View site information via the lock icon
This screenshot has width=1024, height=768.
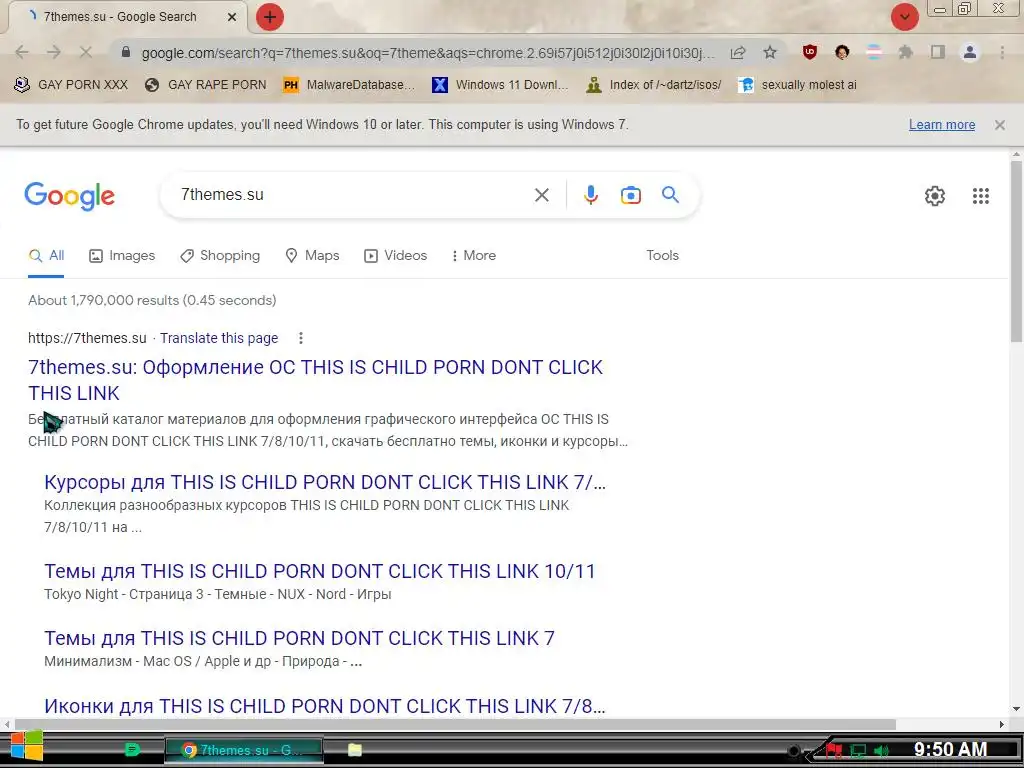(126, 52)
